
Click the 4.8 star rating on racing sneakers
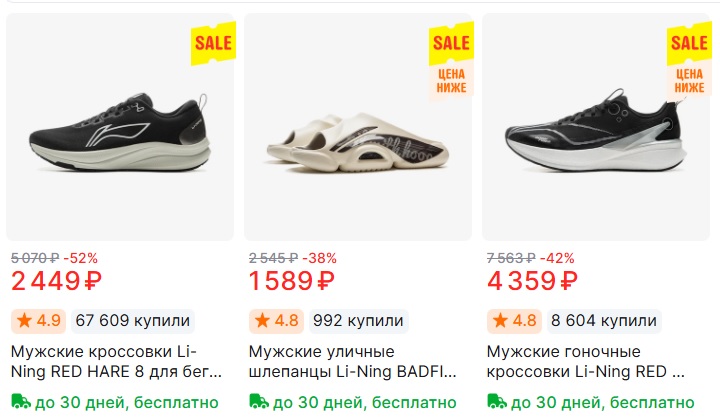pos(513,321)
